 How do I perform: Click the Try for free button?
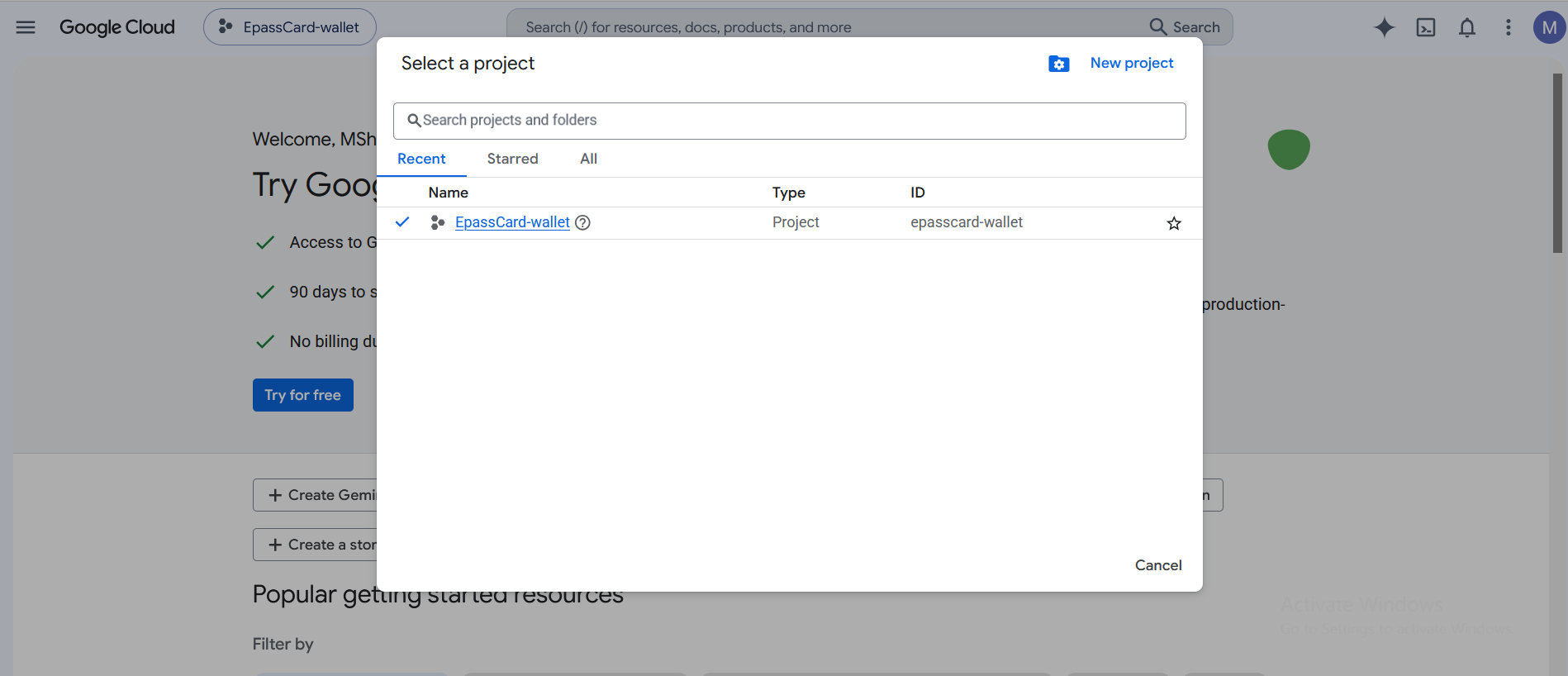pos(303,395)
